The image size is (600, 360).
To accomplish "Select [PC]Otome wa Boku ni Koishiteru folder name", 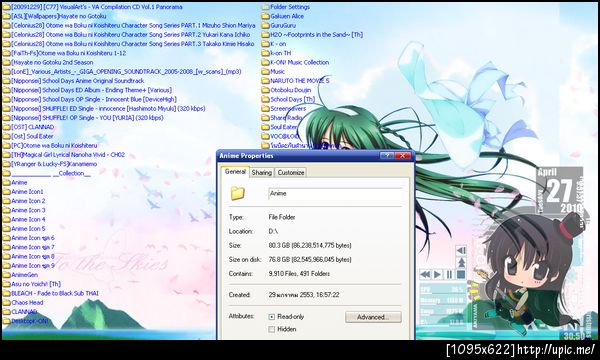I will [x=54, y=145].
